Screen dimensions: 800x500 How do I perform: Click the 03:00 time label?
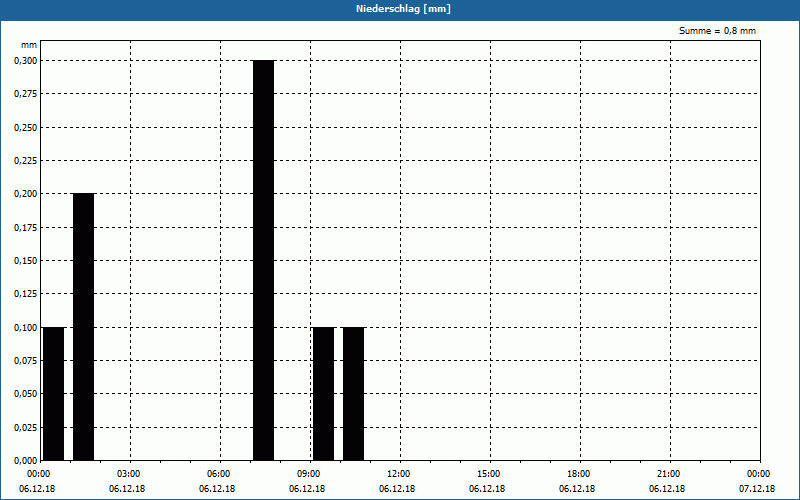tap(128, 474)
